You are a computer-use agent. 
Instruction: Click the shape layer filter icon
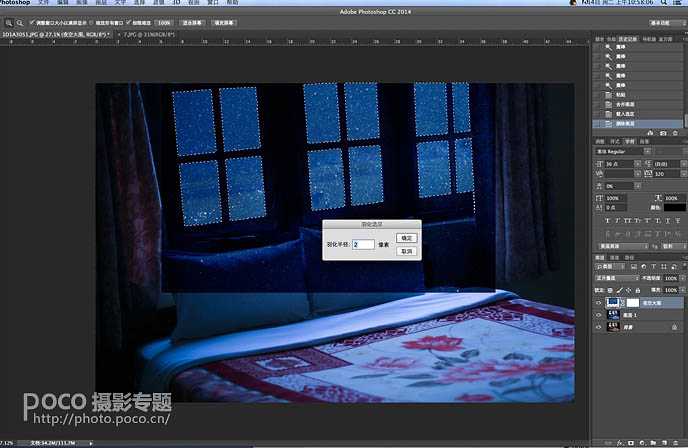click(663, 266)
